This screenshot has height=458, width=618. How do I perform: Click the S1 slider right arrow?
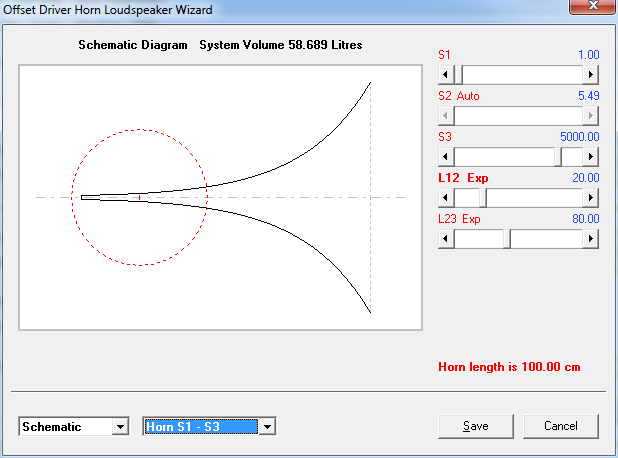(590, 74)
